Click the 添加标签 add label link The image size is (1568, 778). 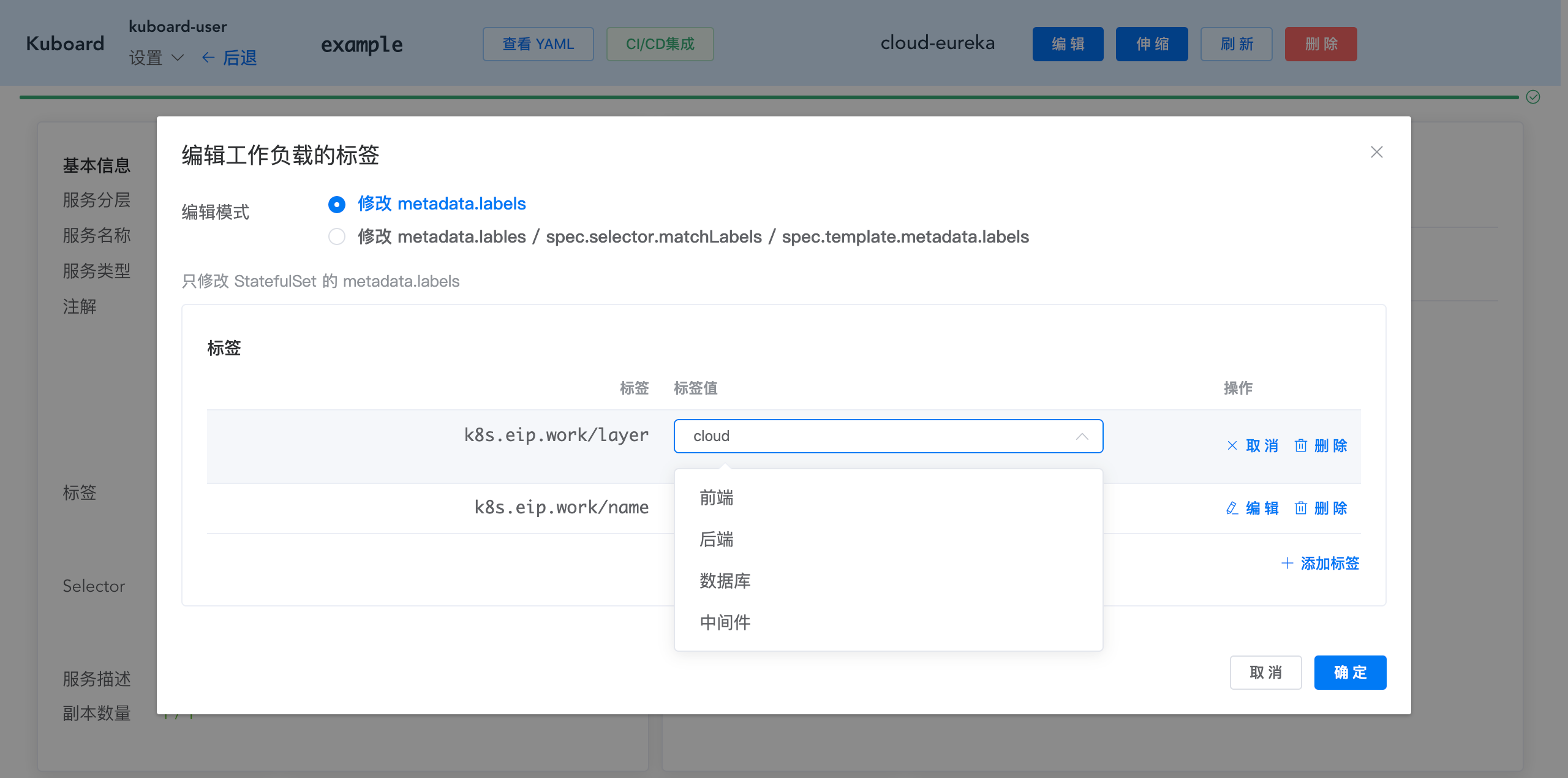tap(1321, 564)
